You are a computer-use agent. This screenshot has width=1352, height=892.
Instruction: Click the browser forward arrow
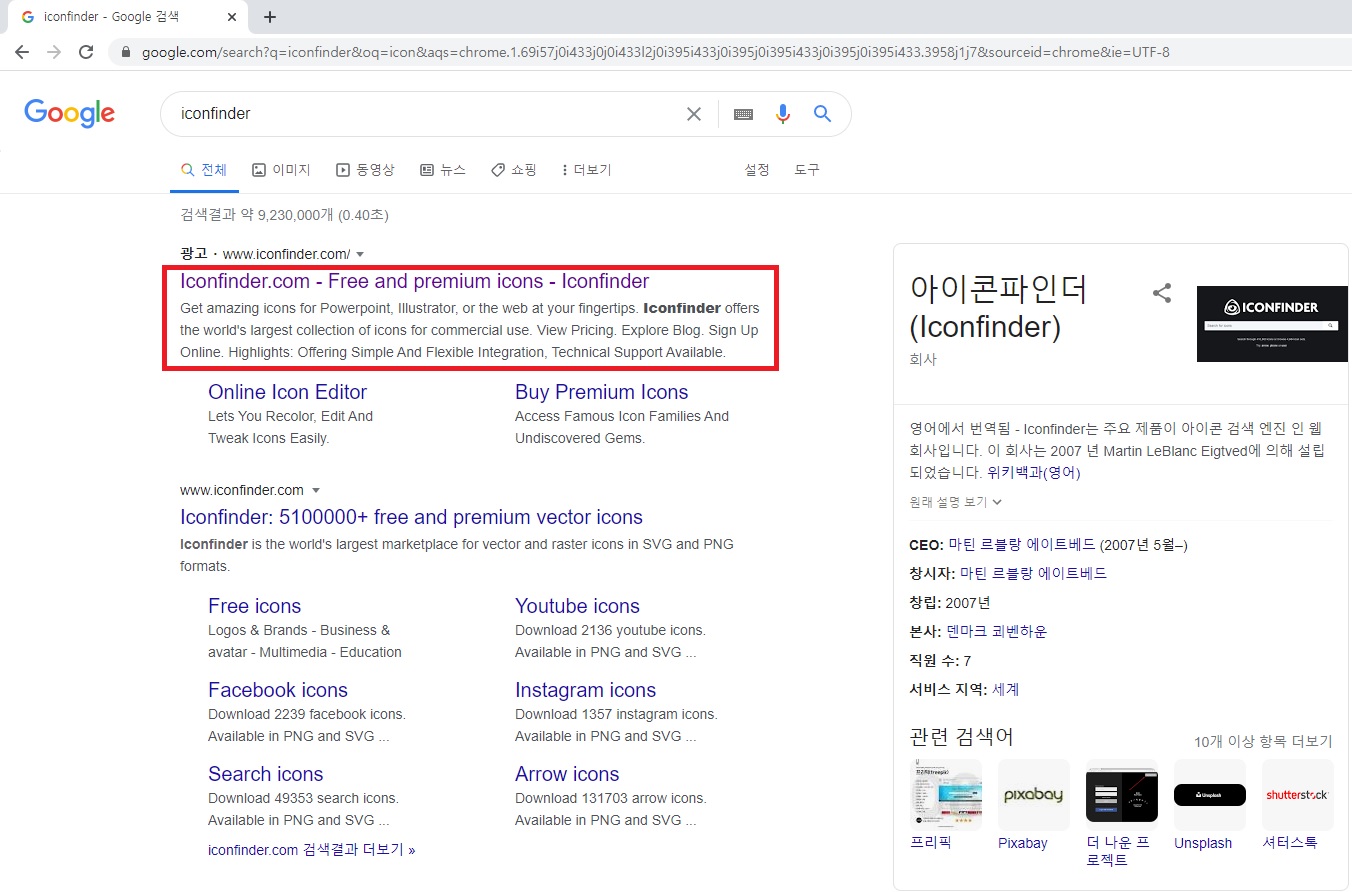tap(54, 52)
